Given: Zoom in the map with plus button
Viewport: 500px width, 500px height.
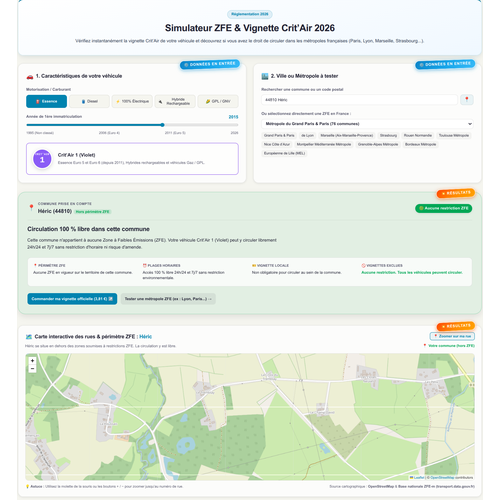Looking at the screenshot, I should pyautogui.click(x=32, y=361).
